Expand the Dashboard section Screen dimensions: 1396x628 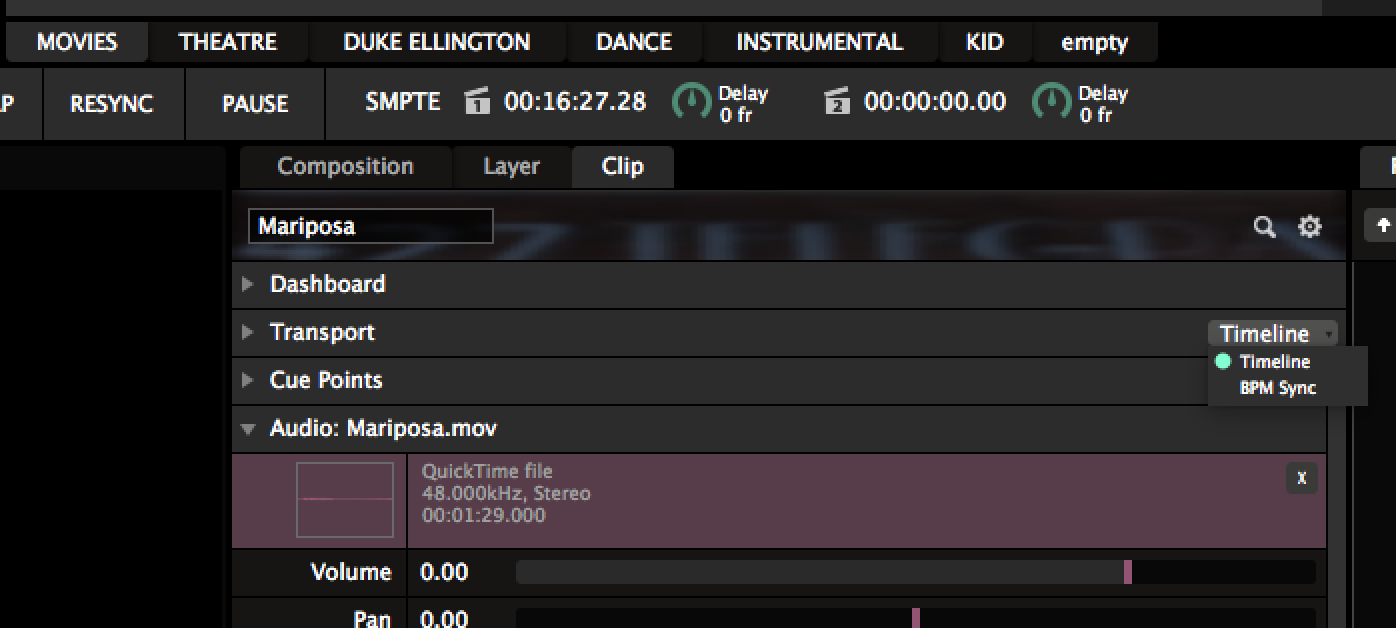248,284
